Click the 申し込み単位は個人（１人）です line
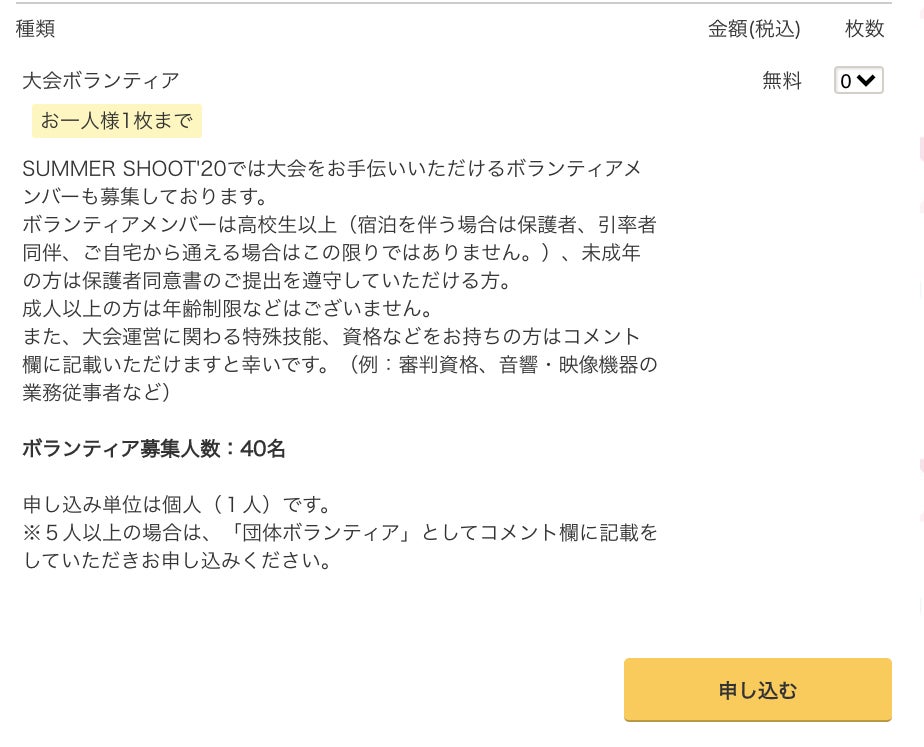 177,505
